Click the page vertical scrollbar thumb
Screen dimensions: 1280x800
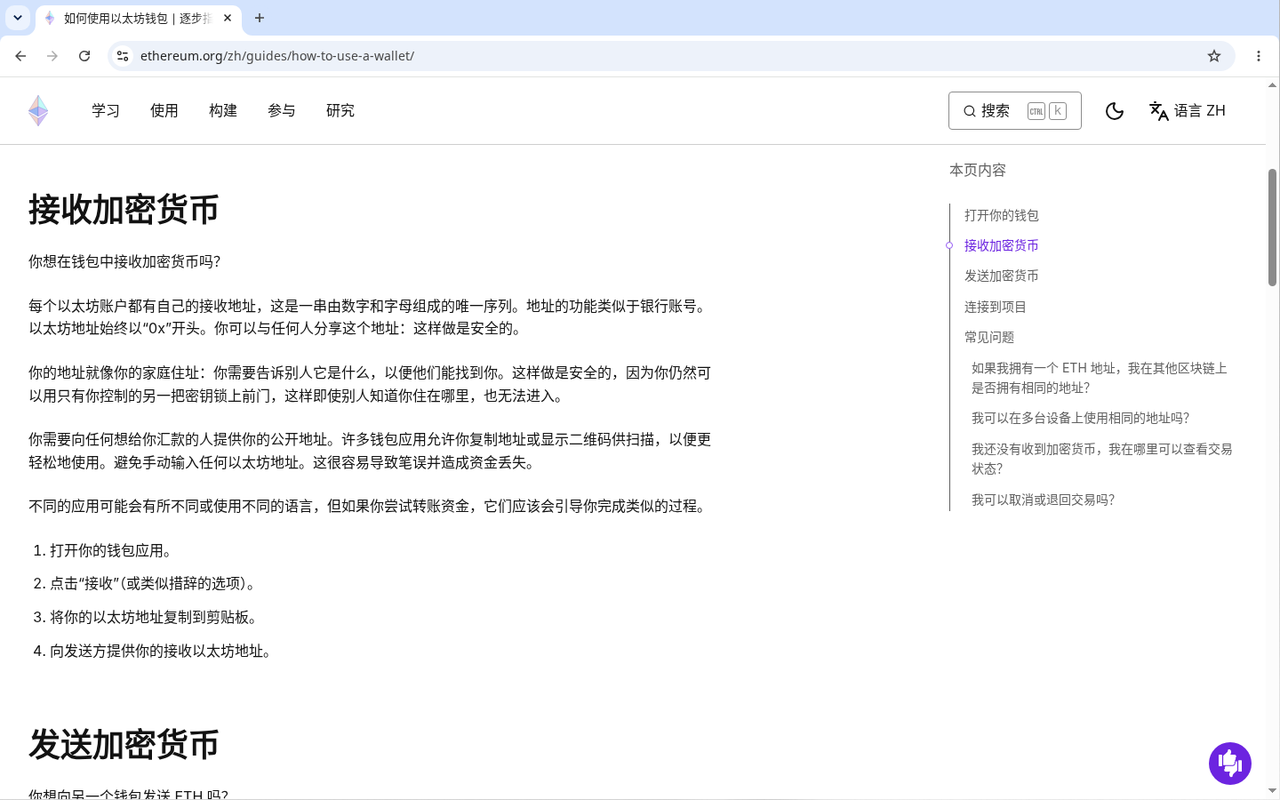pos(1272,227)
